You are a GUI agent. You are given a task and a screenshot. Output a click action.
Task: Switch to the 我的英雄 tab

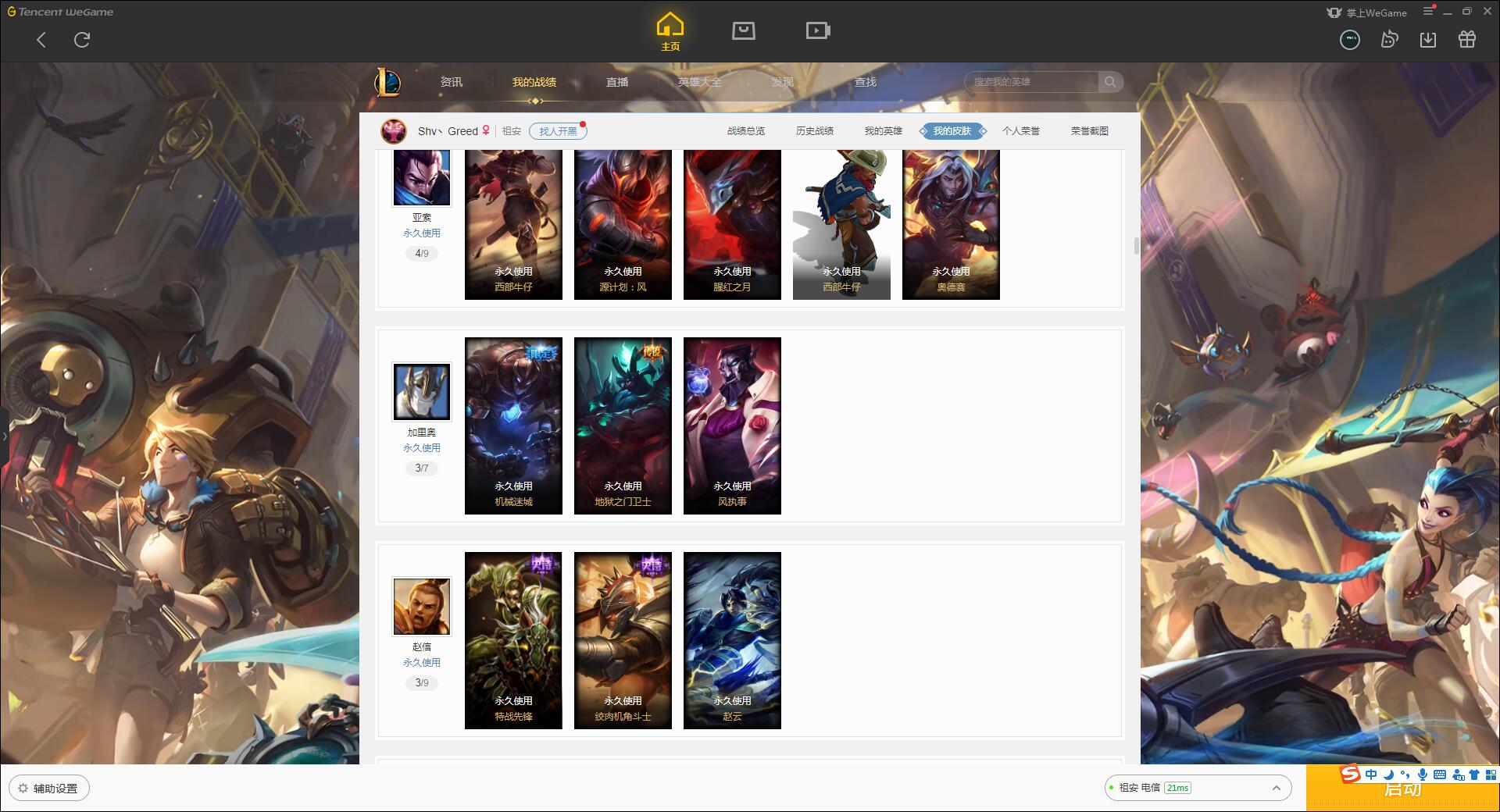884,131
